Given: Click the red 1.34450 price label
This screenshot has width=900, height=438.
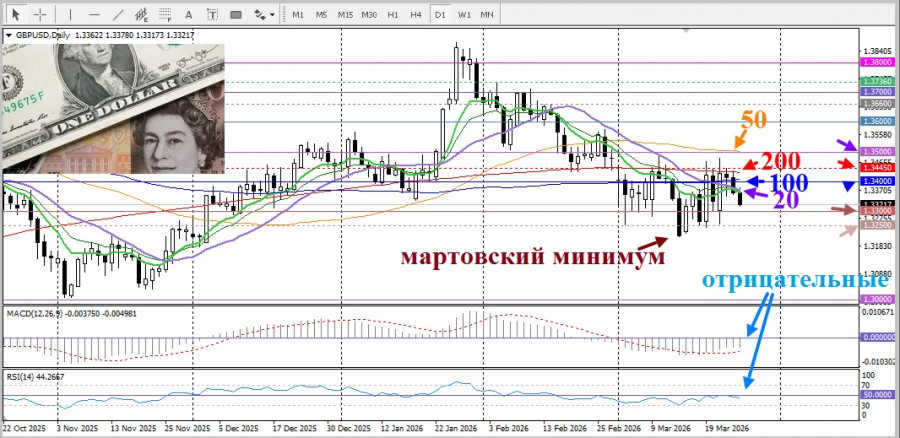Looking at the screenshot, I should click(x=877, y=167).
